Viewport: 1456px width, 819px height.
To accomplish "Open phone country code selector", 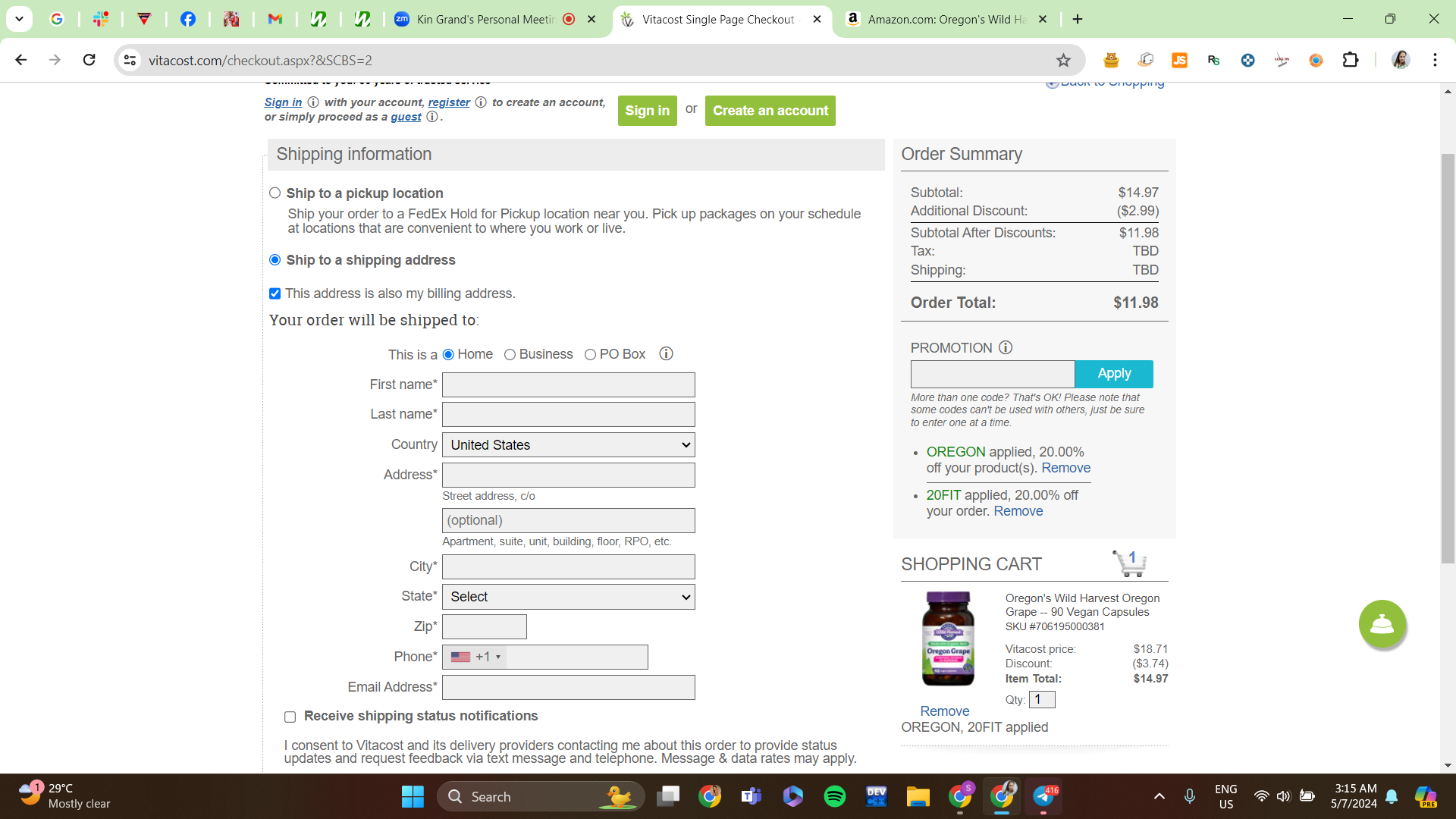I will [475, 657].
